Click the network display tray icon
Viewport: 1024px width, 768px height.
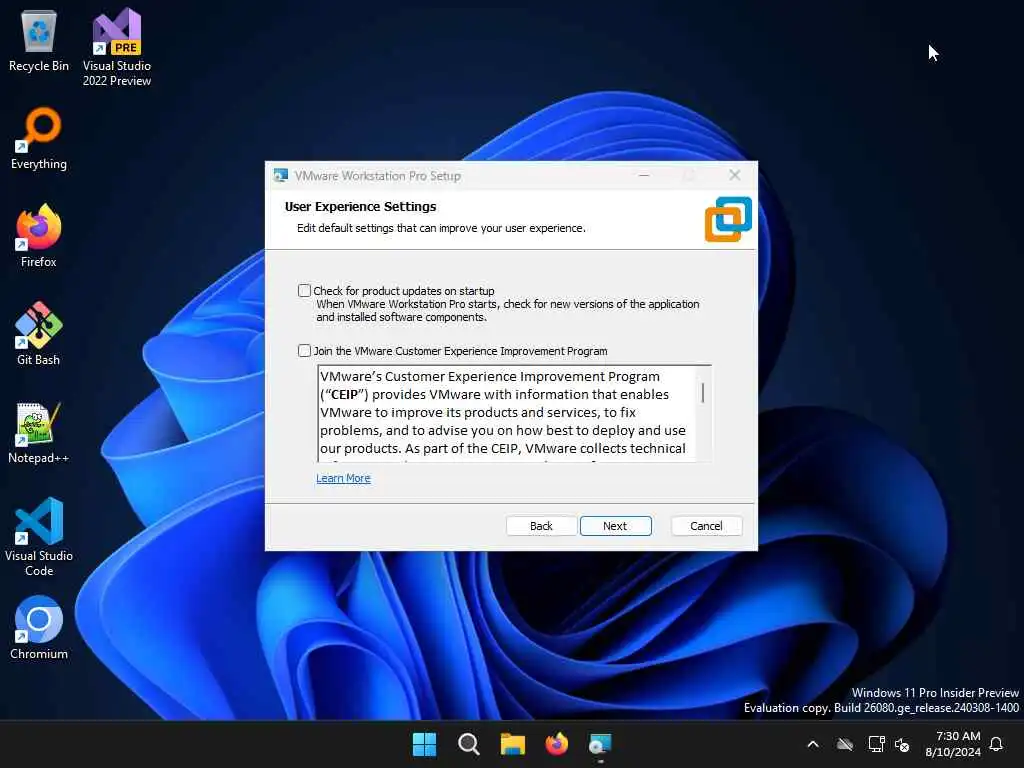pyautogui.click(x=876, y=744)
